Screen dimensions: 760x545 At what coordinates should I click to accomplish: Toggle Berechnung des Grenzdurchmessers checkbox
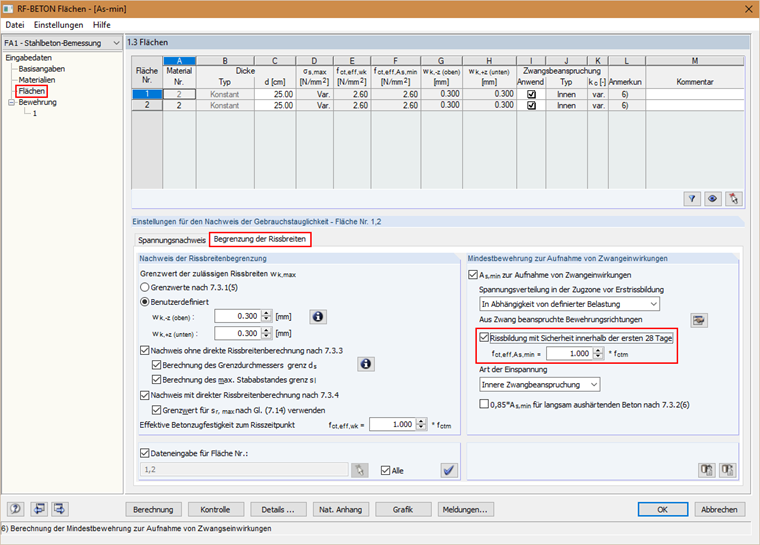[156, 365]
